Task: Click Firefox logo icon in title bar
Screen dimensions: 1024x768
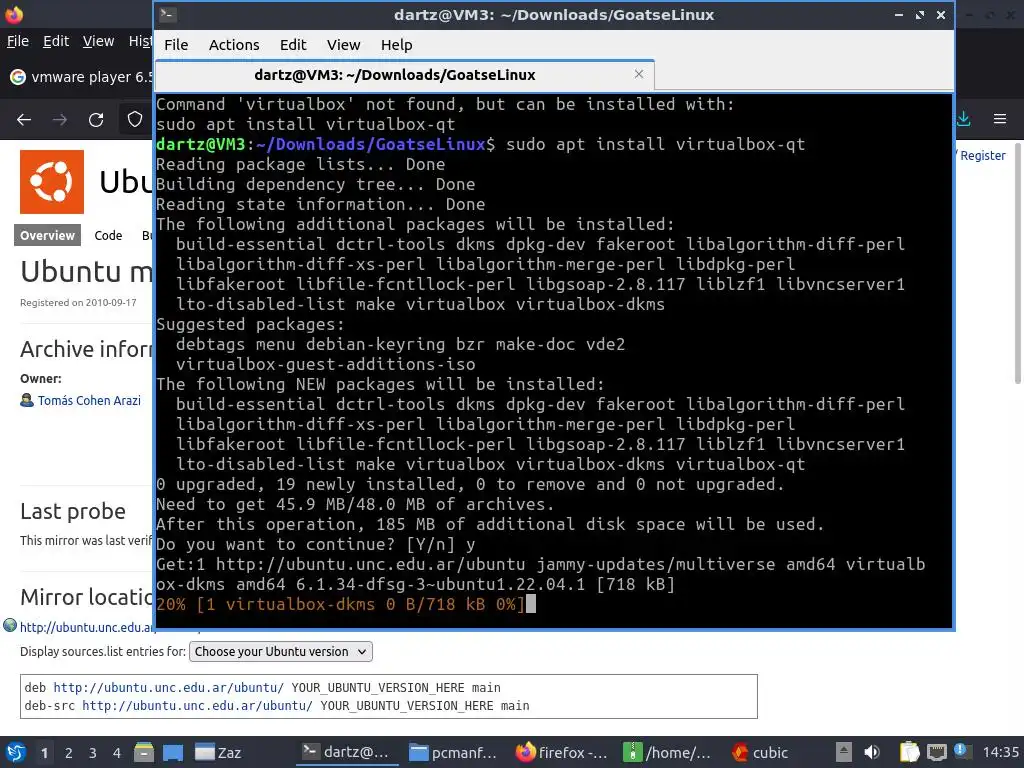Action: [14, 14]
